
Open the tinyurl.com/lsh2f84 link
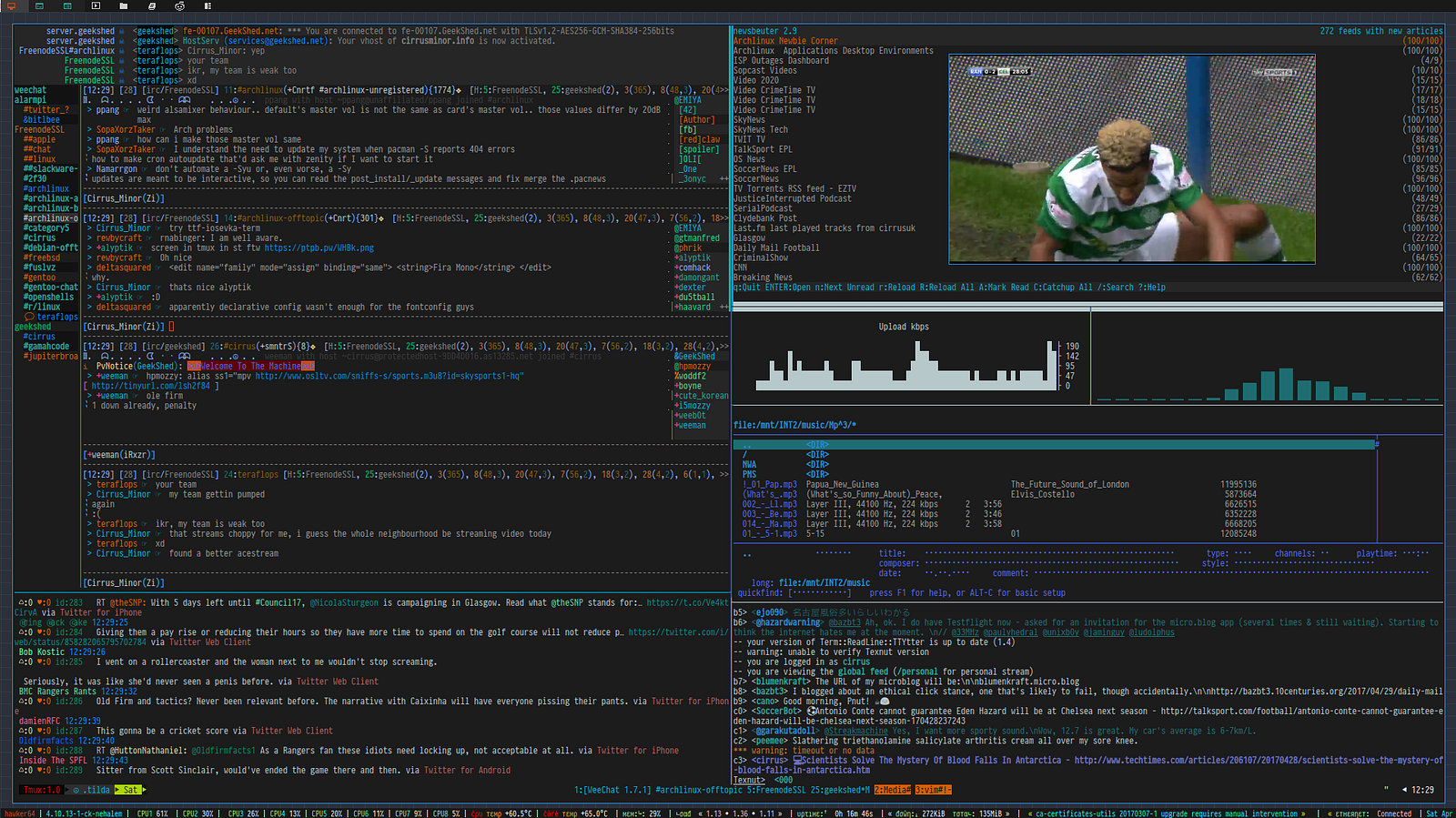coord(151,386)
